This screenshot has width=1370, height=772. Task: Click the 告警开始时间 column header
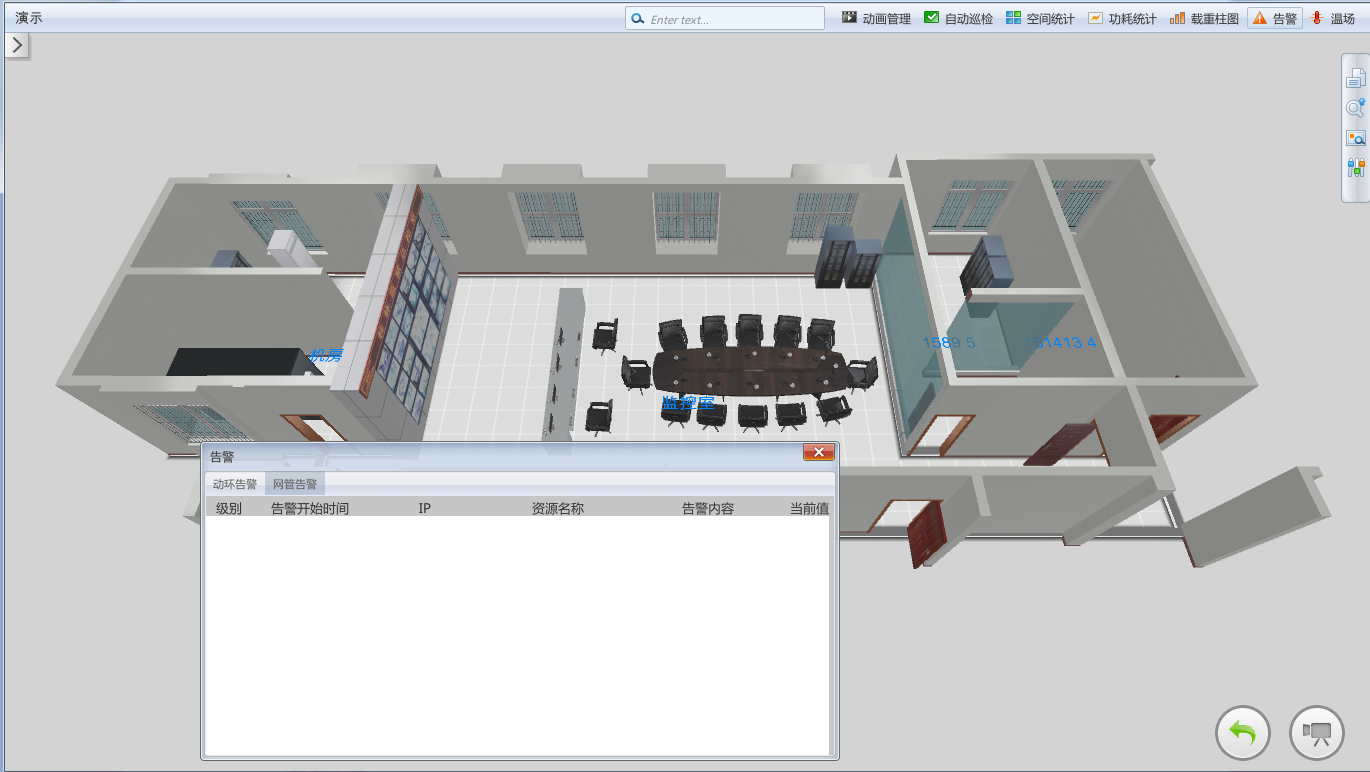pos(310,508)
